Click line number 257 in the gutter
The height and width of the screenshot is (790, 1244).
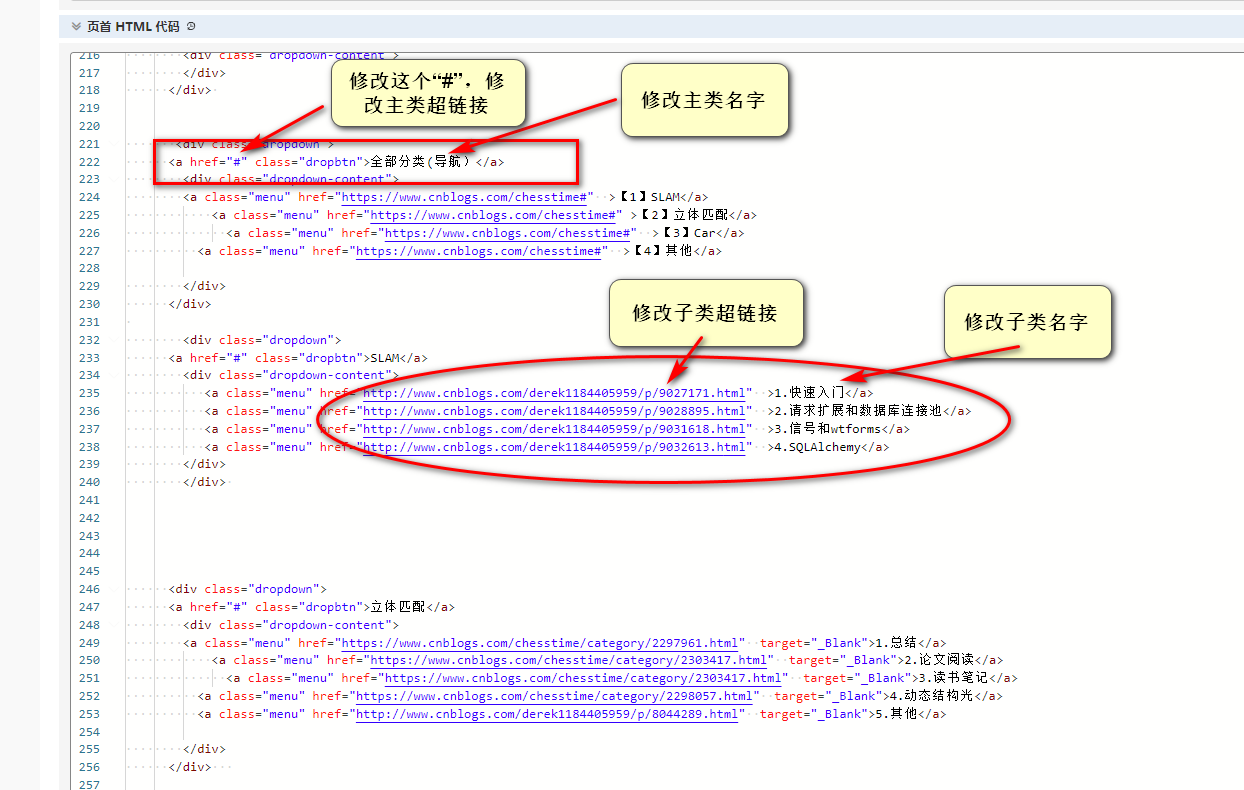(89, 785)
